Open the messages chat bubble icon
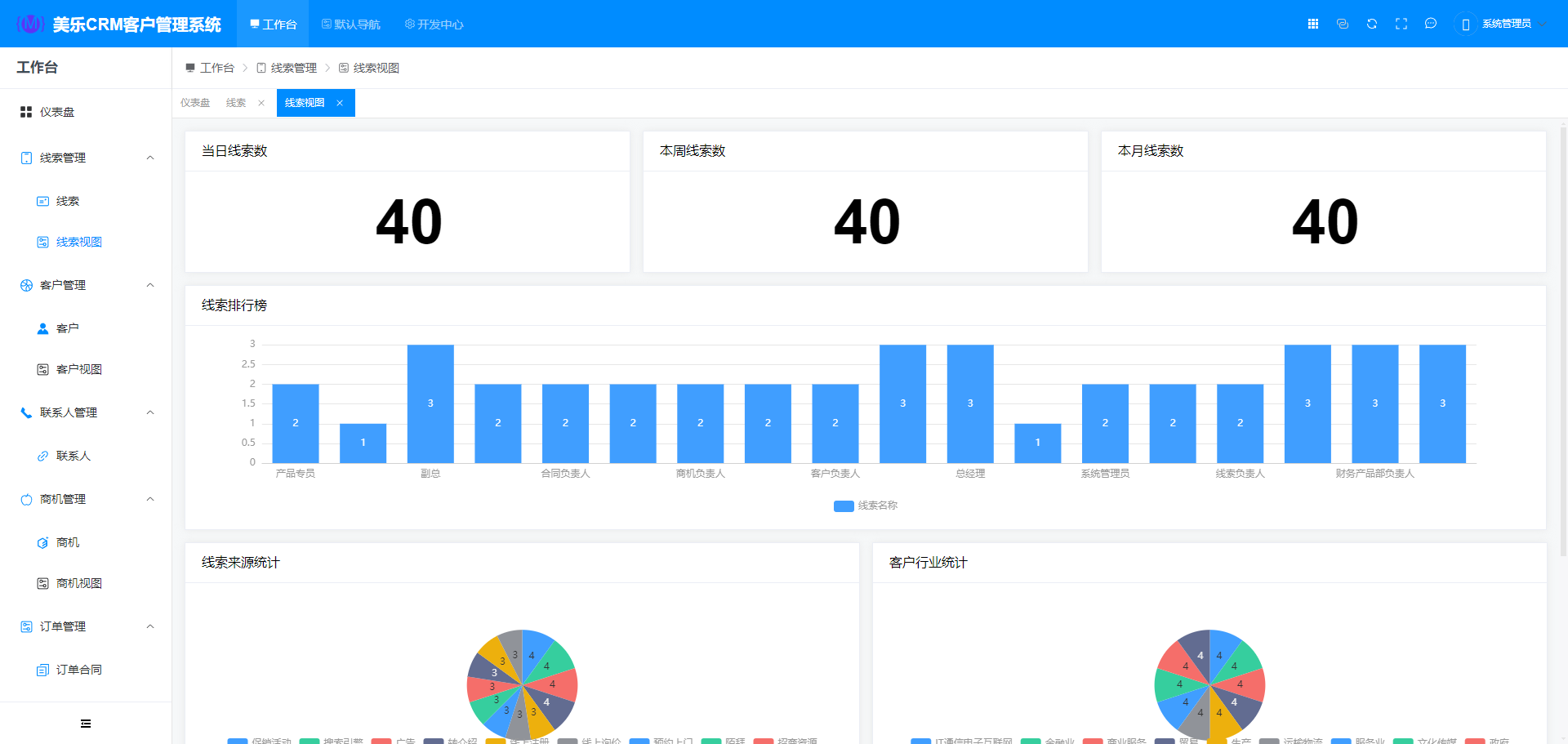1568x744 pixels. pos(1431,24)
